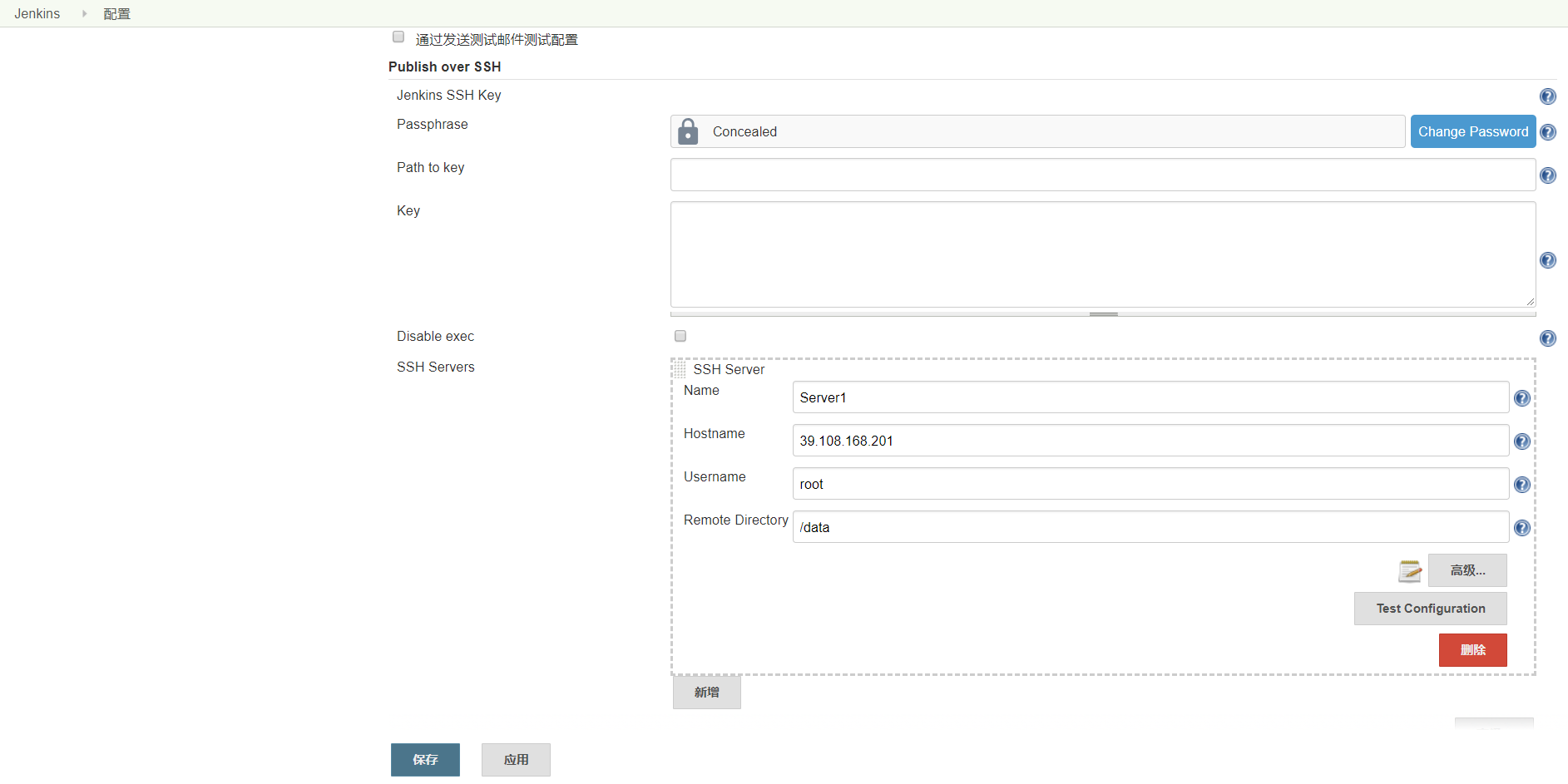1568x784 pixels.
Task: Apply changes with 应用 button
Action: (516, 760)
